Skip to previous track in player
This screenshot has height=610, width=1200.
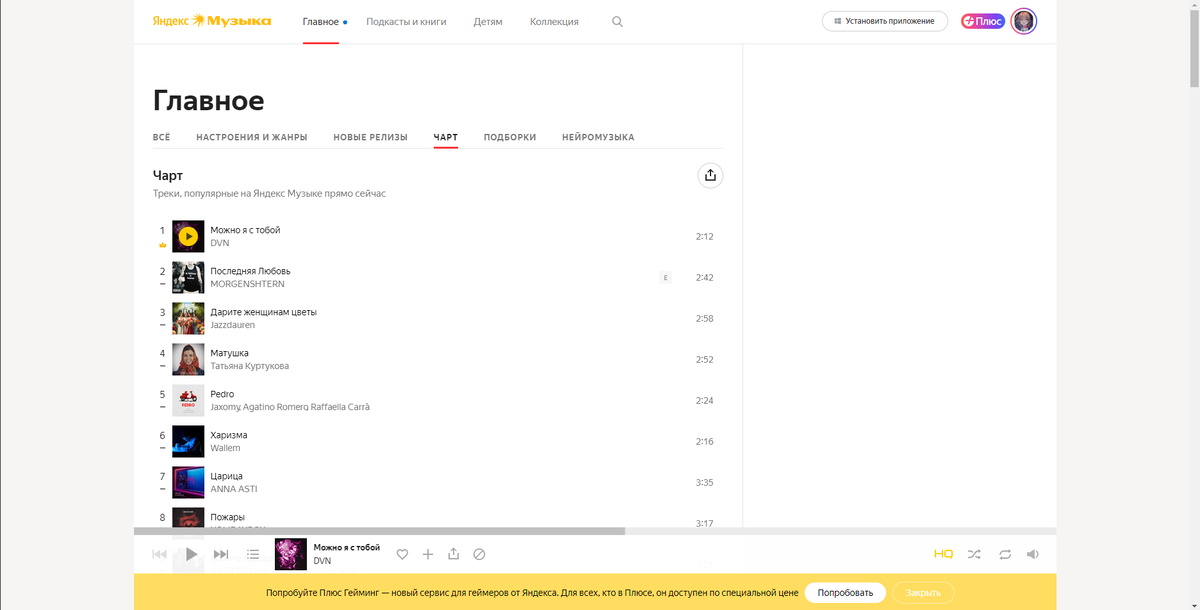[x=159, y=554]
